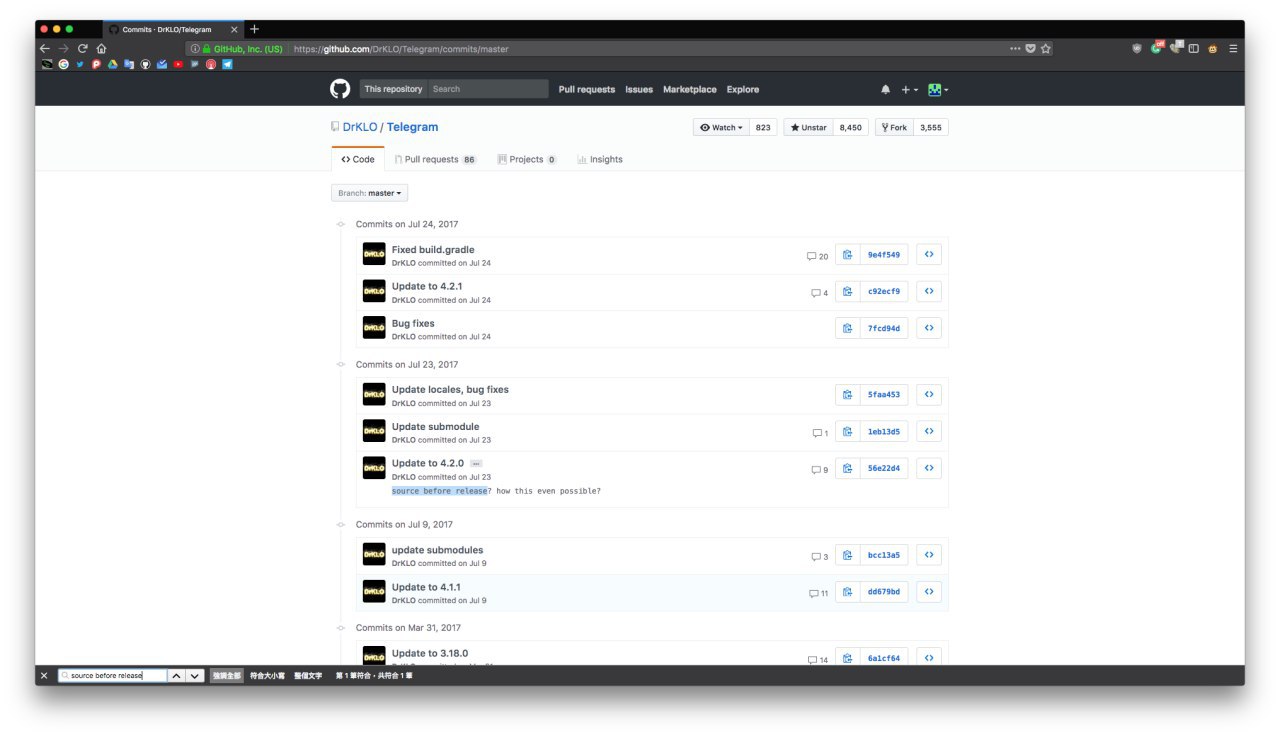Expand the Watch dropdown
The image size is (1280, 736).
721,127
